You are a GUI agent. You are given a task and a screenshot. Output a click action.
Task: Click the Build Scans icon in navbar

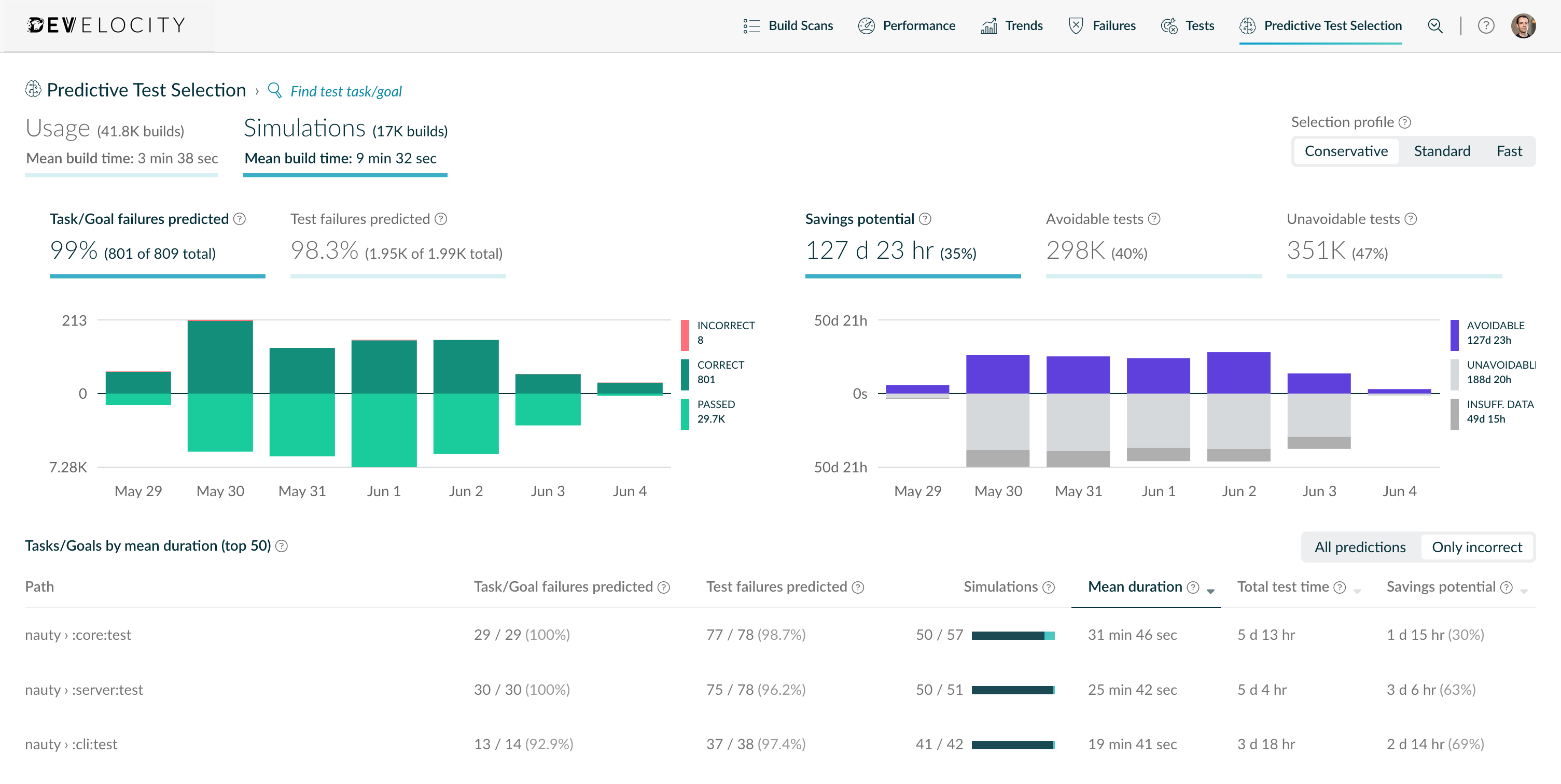(x=752, y=25)
